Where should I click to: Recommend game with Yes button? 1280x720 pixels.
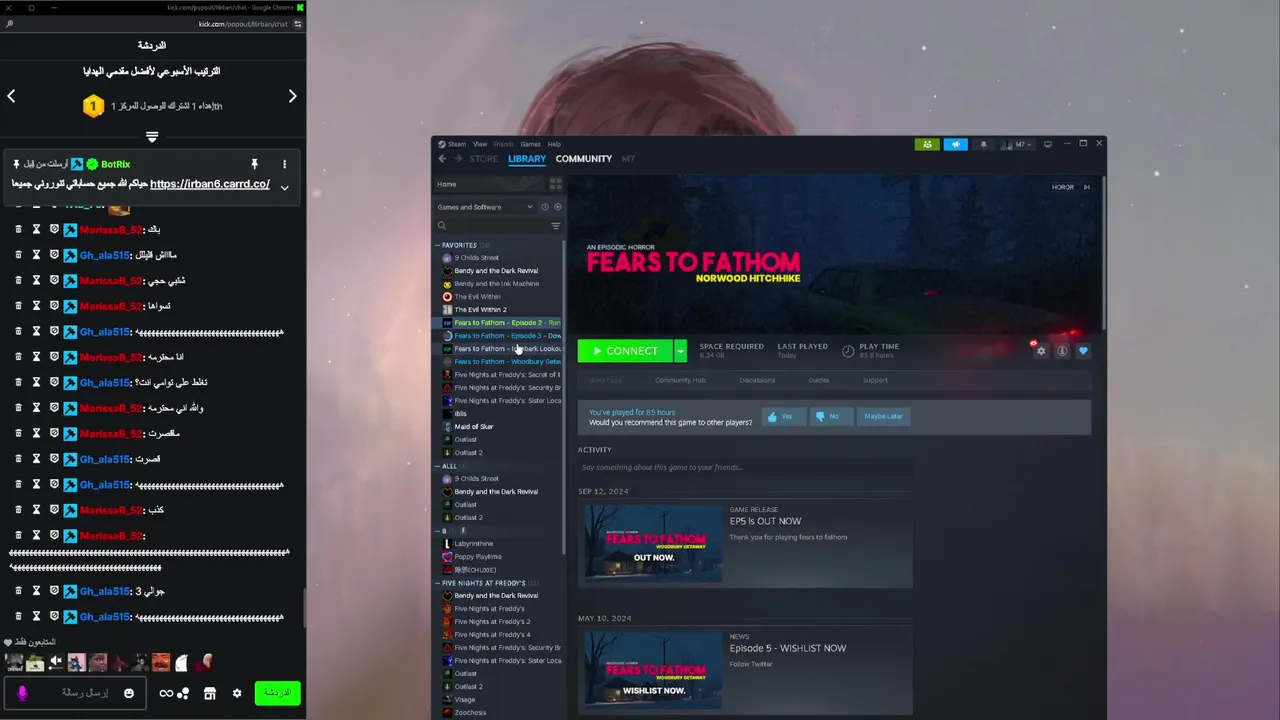click(x=783, y=416)
